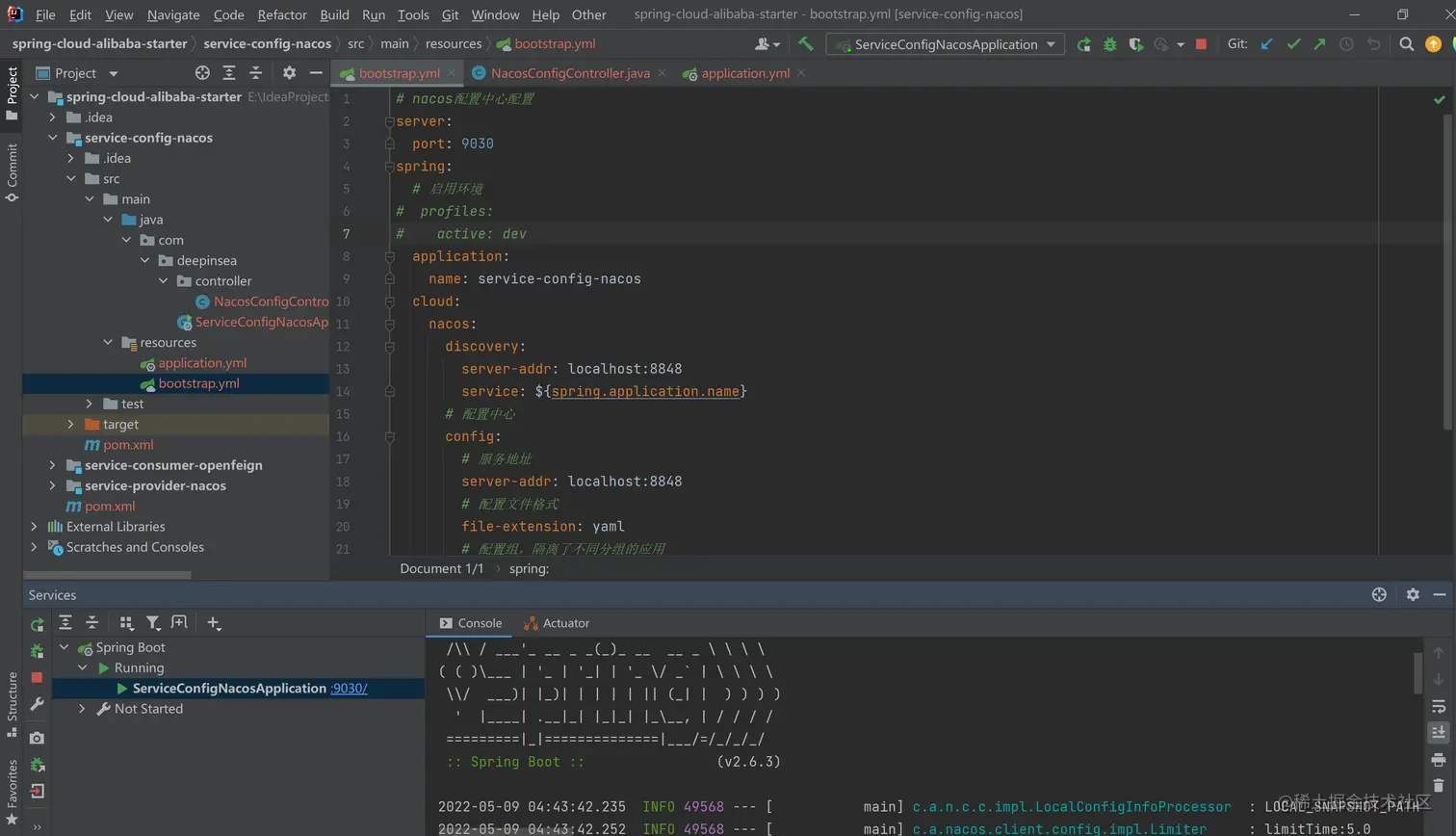Click the console vertical scrollbar thumb
Image resolution: width=1456 pixels, height=836 pixels.
(1417, 672)
